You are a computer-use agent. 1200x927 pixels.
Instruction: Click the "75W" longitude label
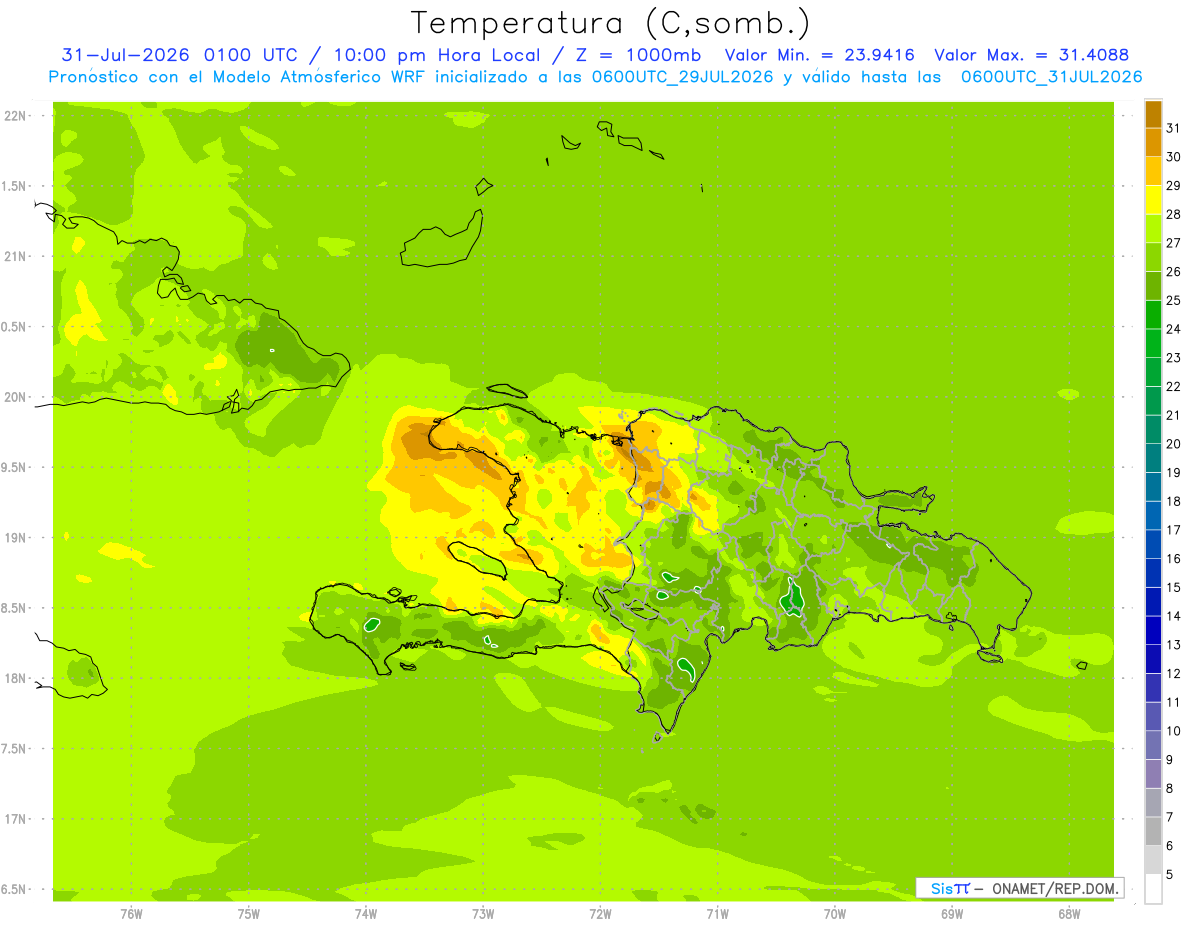(249, 913)
